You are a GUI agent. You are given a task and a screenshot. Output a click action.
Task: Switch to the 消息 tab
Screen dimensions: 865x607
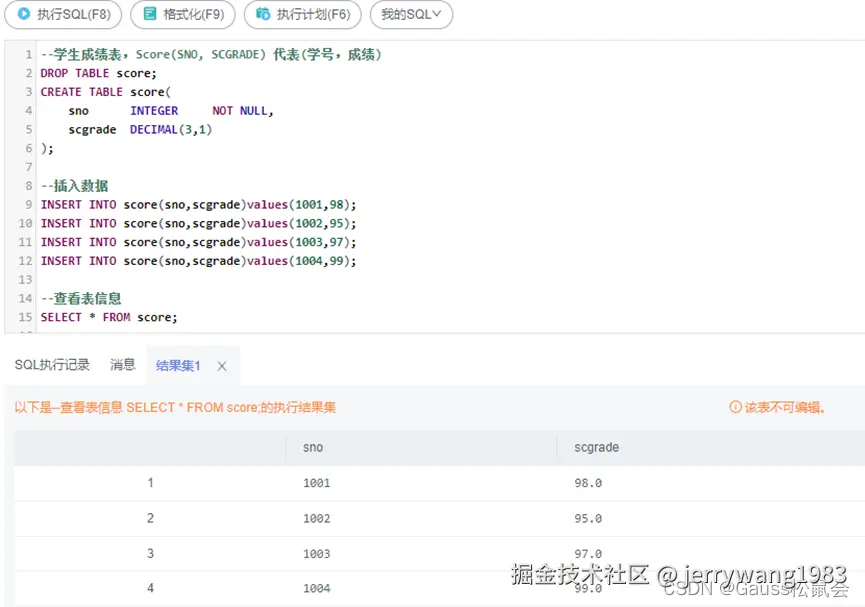point(122,365)
